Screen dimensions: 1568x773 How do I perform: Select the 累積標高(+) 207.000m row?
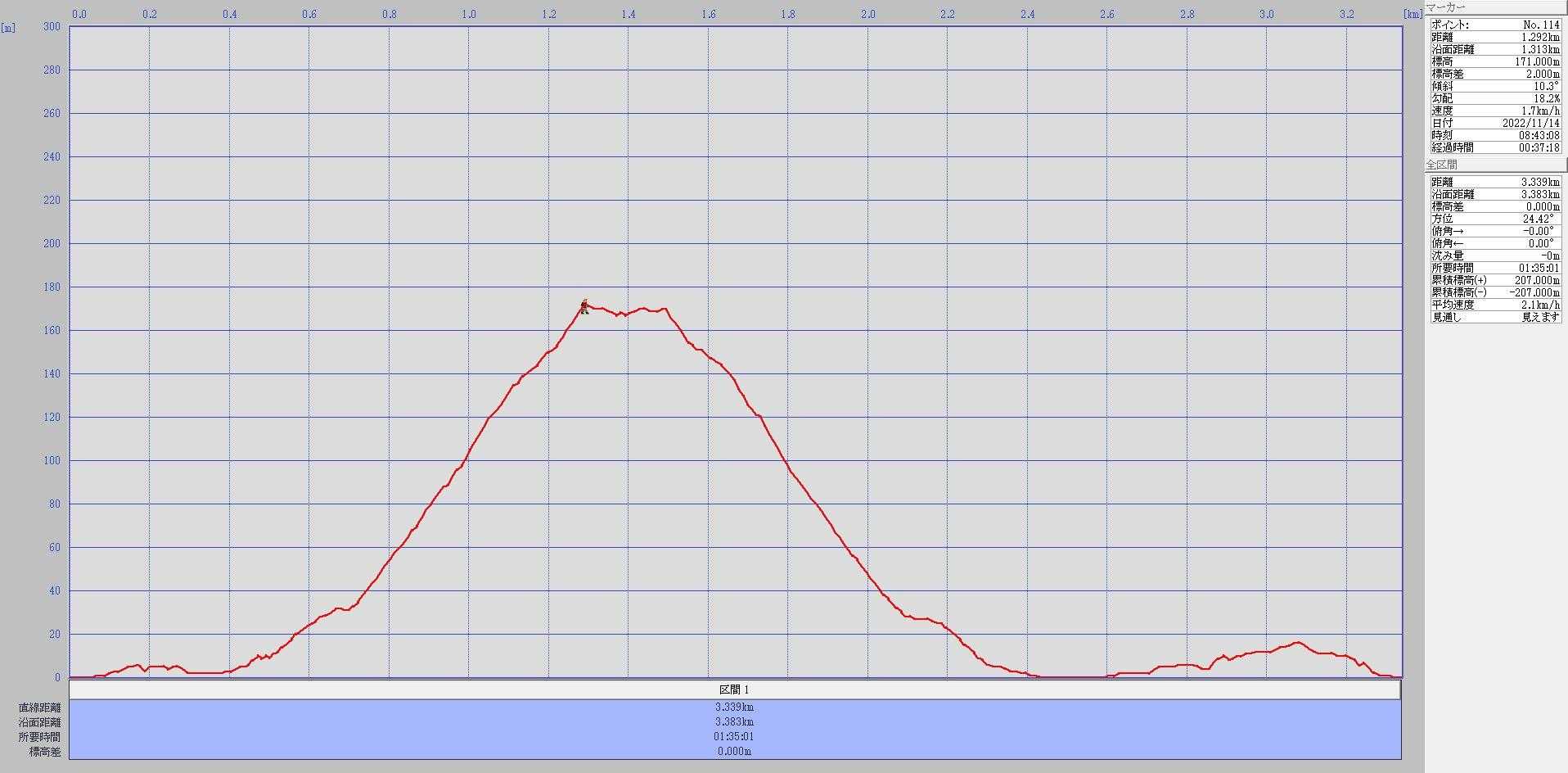tap(1495, 280)
